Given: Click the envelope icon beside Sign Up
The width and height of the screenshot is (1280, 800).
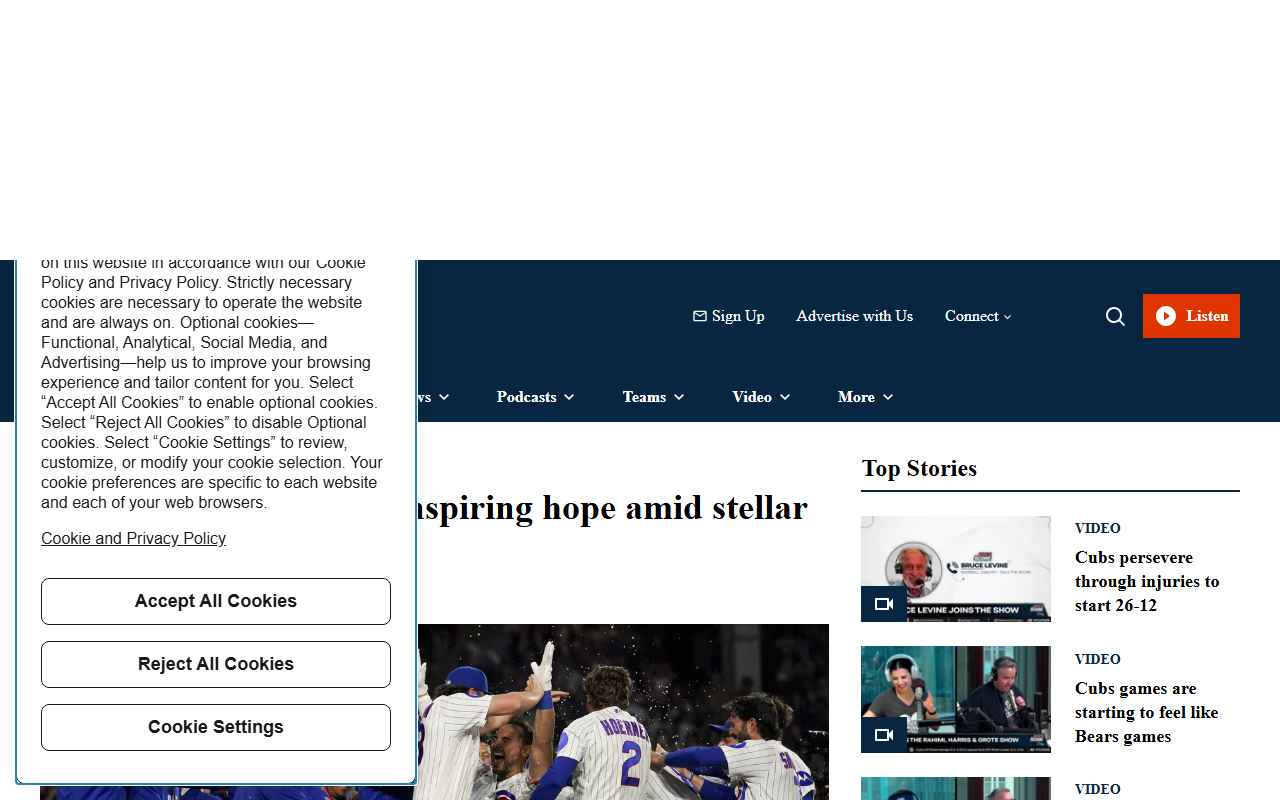Looking at the screenshot, I should click(x=700, y=316).
